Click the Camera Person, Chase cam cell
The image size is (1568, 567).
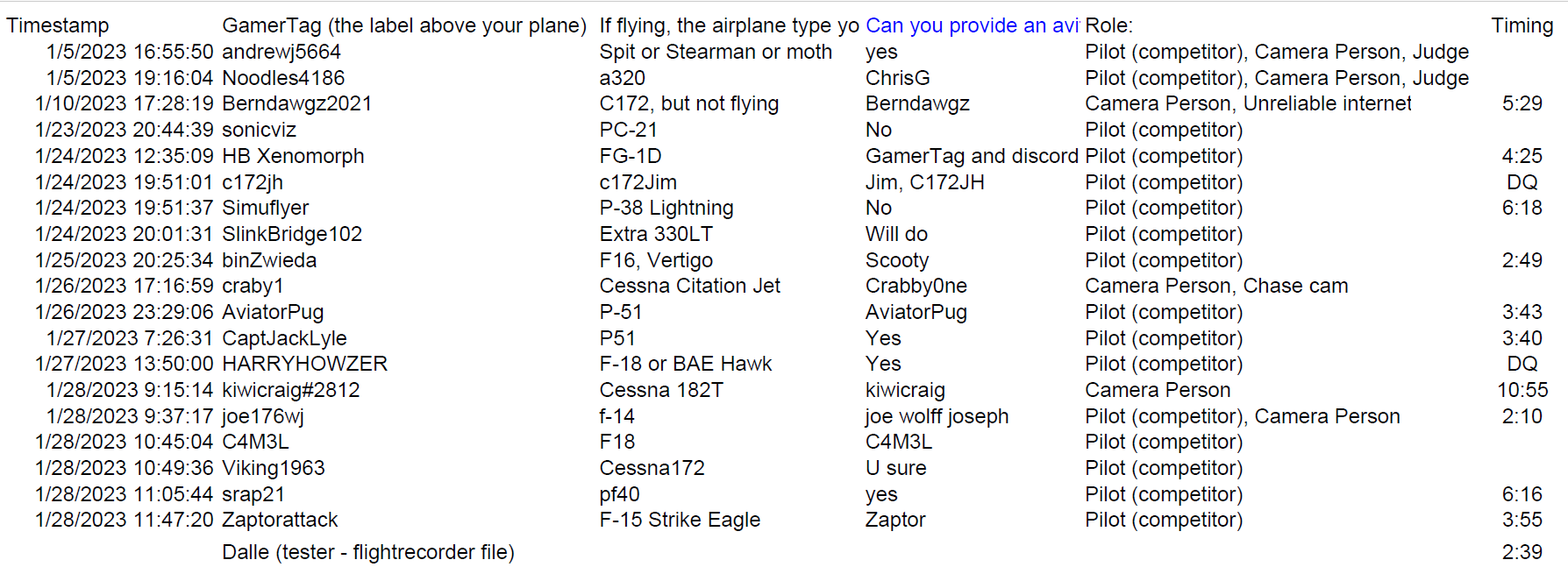[1216, 286]
